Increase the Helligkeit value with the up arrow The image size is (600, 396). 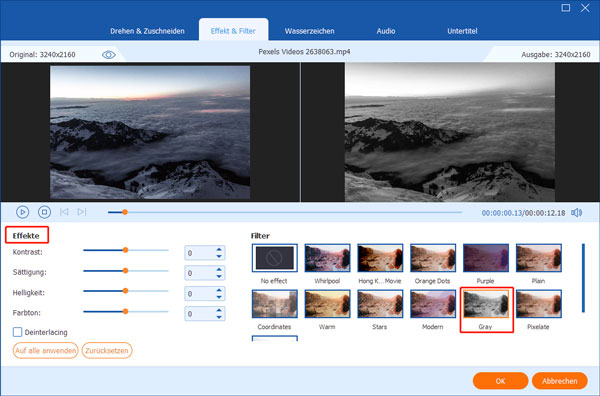coord(219,290)
